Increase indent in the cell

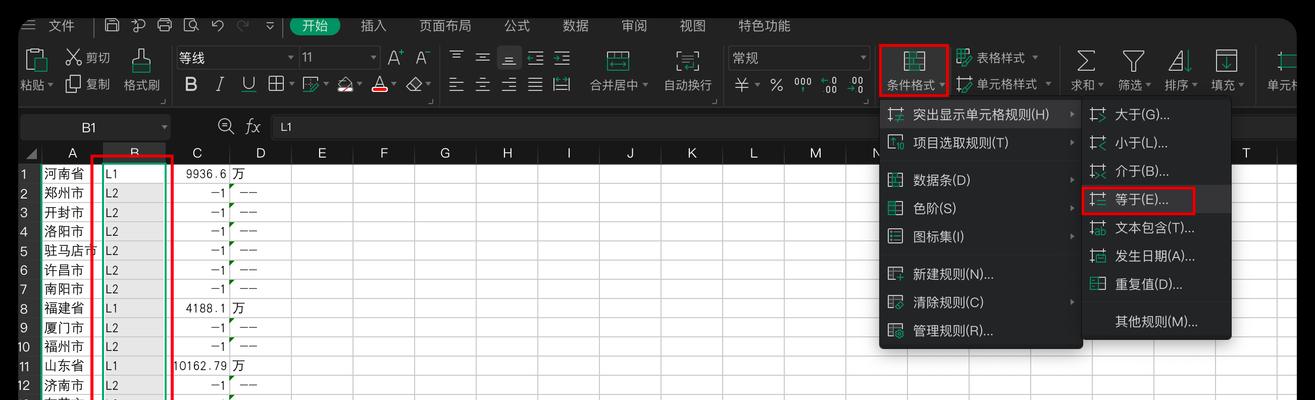562,58
